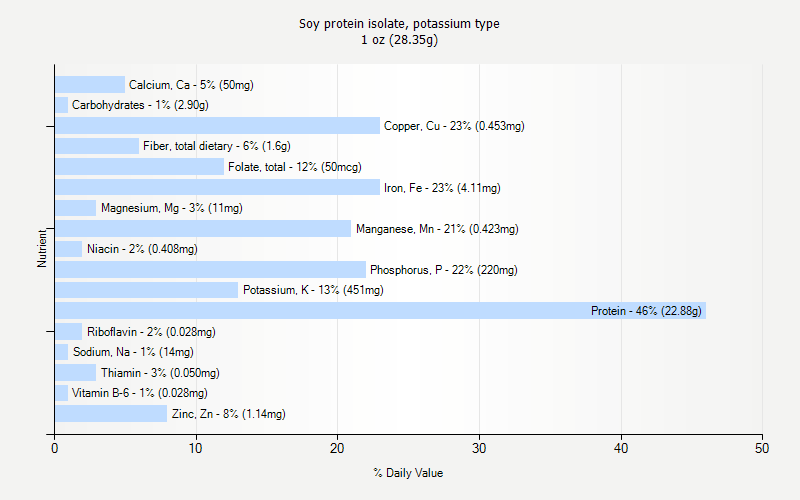Viewport: 800px width, 500px height.
Task: Click the Folate, total bar
Action: coord(139,167)
